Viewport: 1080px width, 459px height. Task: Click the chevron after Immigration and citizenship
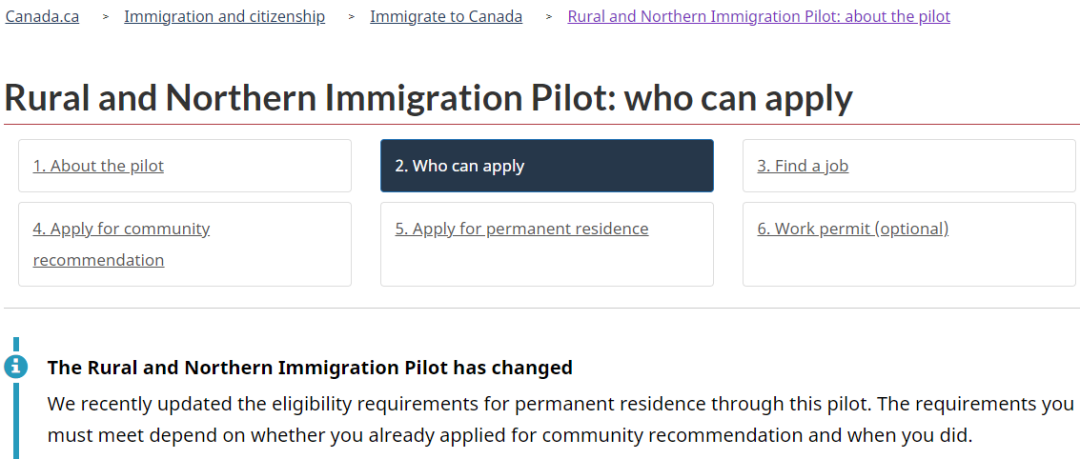tap(351, 17)
